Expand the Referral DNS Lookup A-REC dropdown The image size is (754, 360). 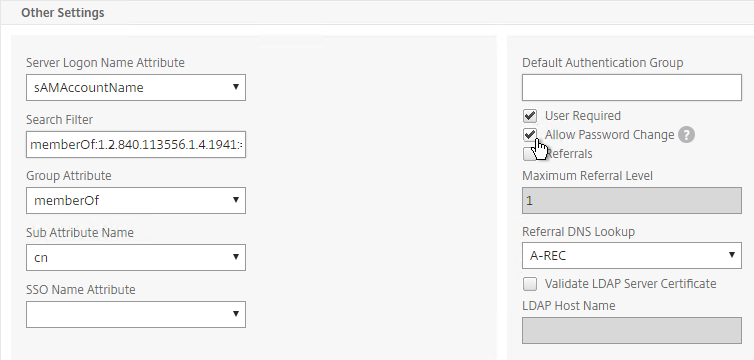631,255
